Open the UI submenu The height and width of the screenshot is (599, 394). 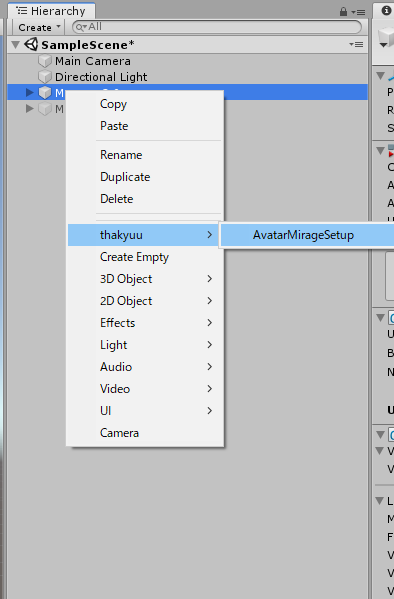coord(145,411)
